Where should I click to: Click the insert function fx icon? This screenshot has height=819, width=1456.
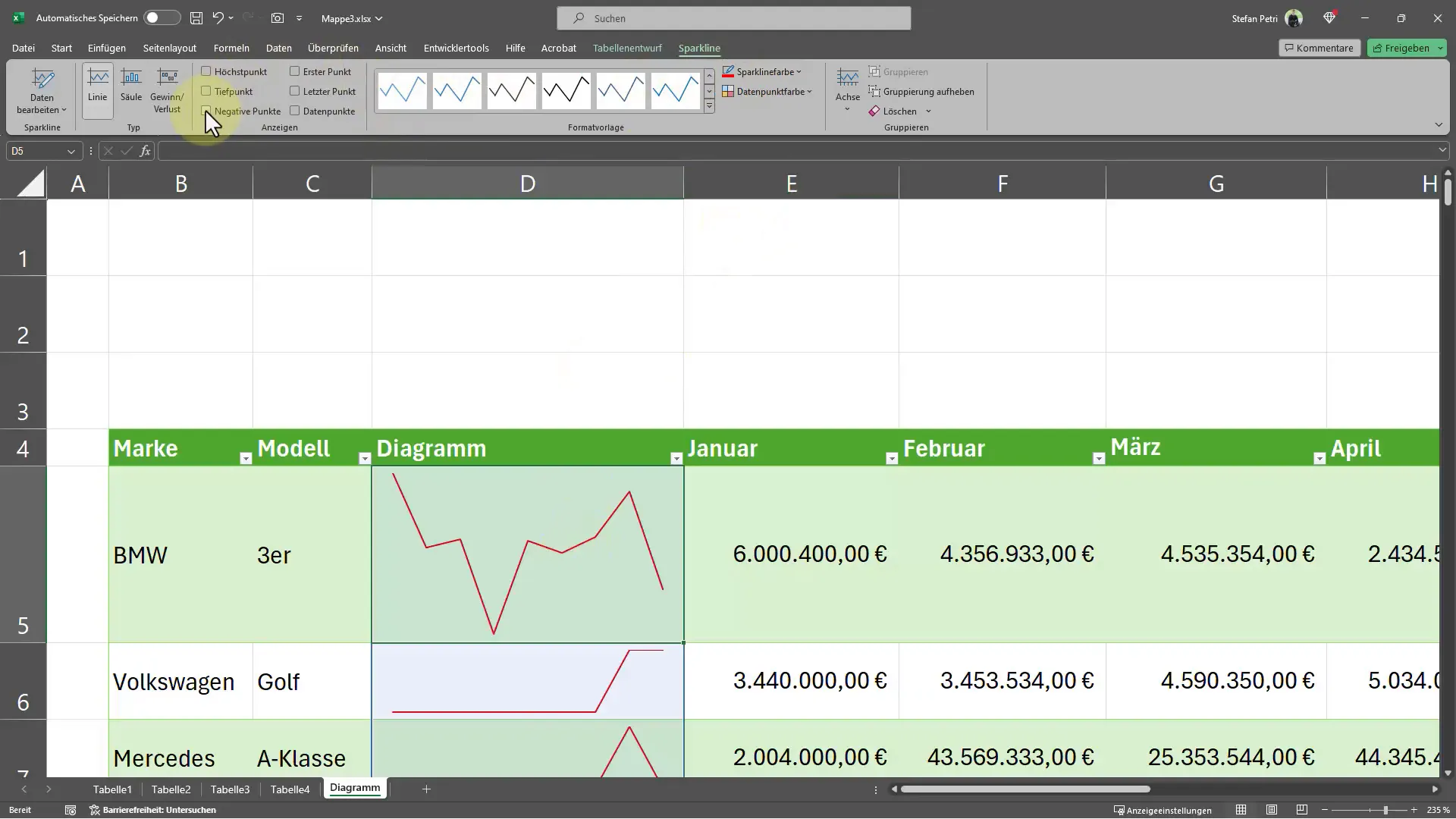coord(145,151)
